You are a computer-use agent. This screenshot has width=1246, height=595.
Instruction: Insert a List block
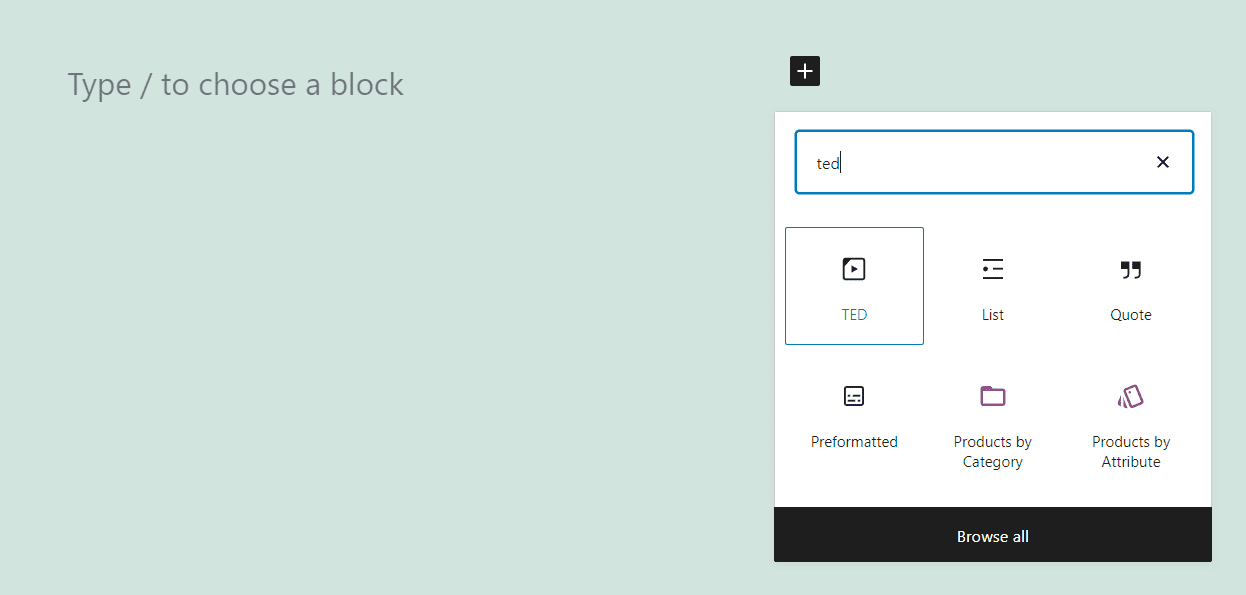click(992, 285)
